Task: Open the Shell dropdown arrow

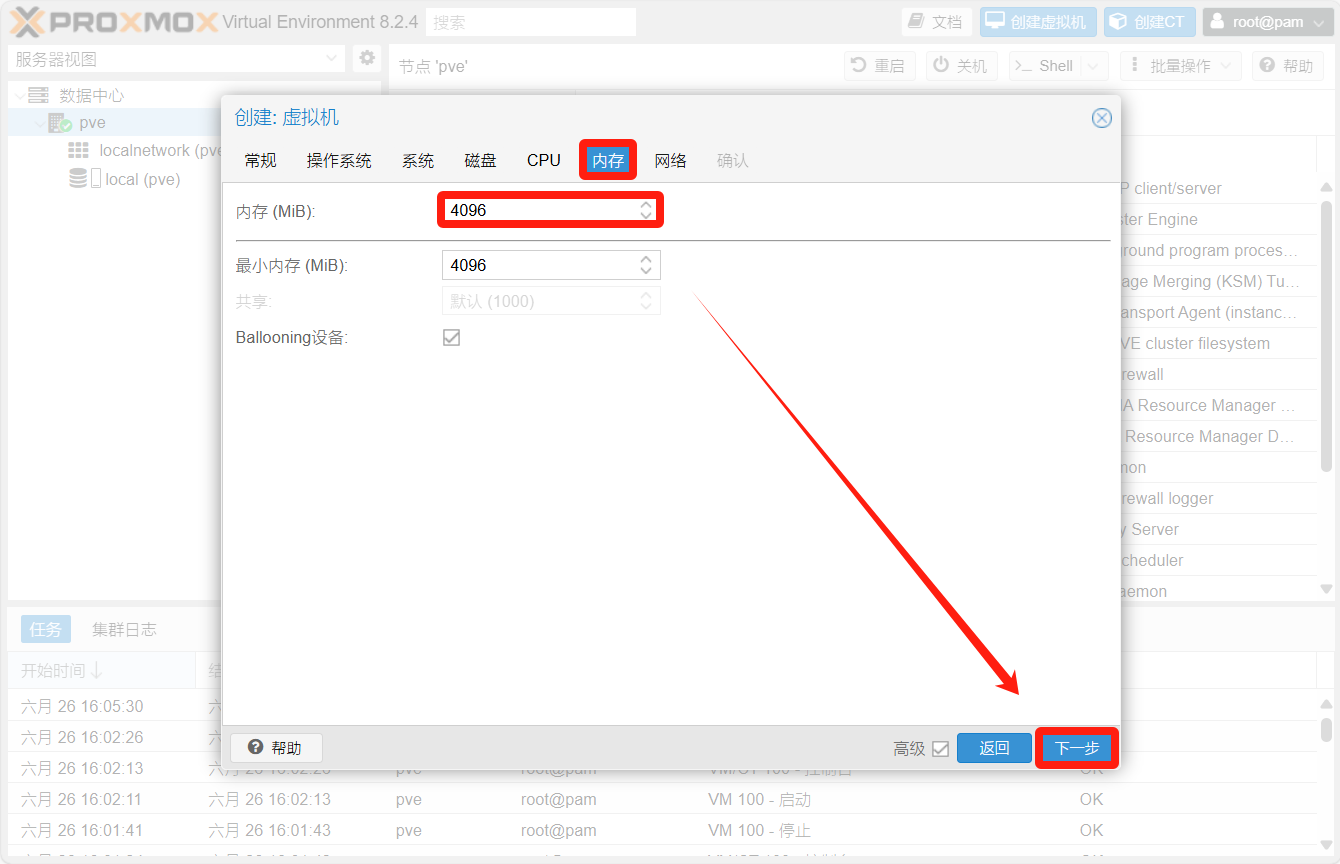Action: coord(1094,66)
